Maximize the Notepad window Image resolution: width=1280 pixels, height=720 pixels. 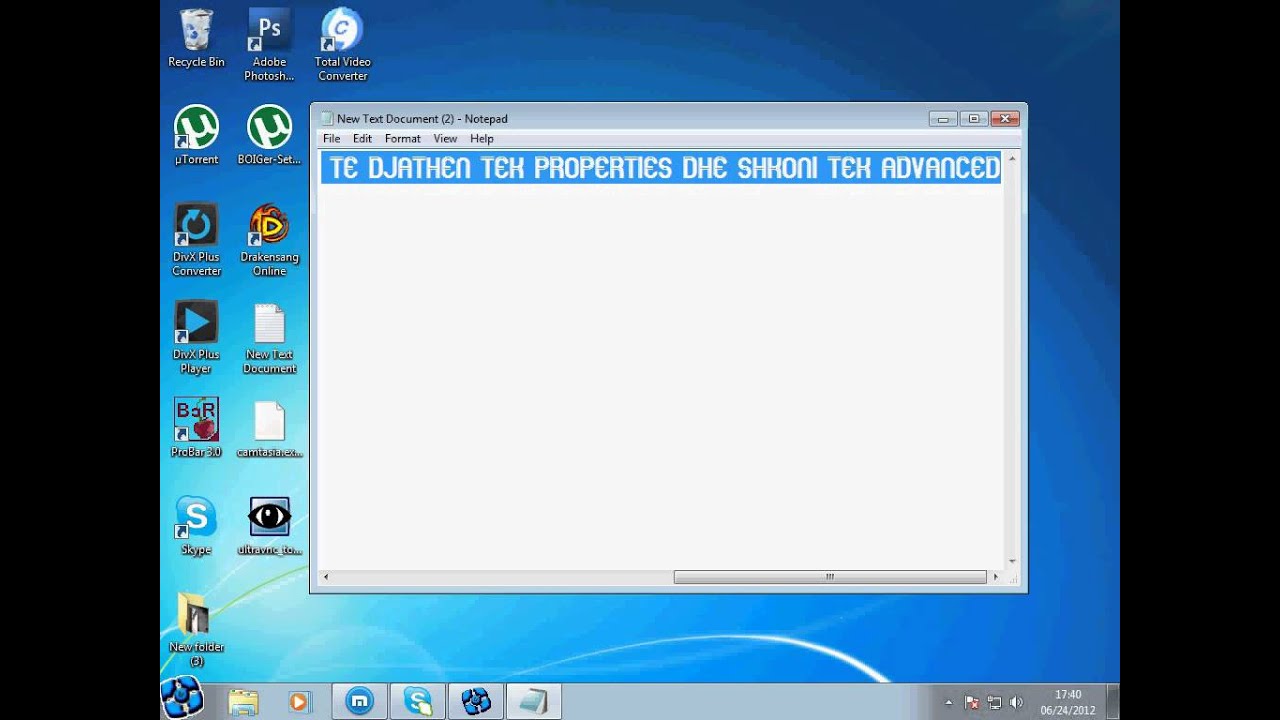tap(973, 118)
